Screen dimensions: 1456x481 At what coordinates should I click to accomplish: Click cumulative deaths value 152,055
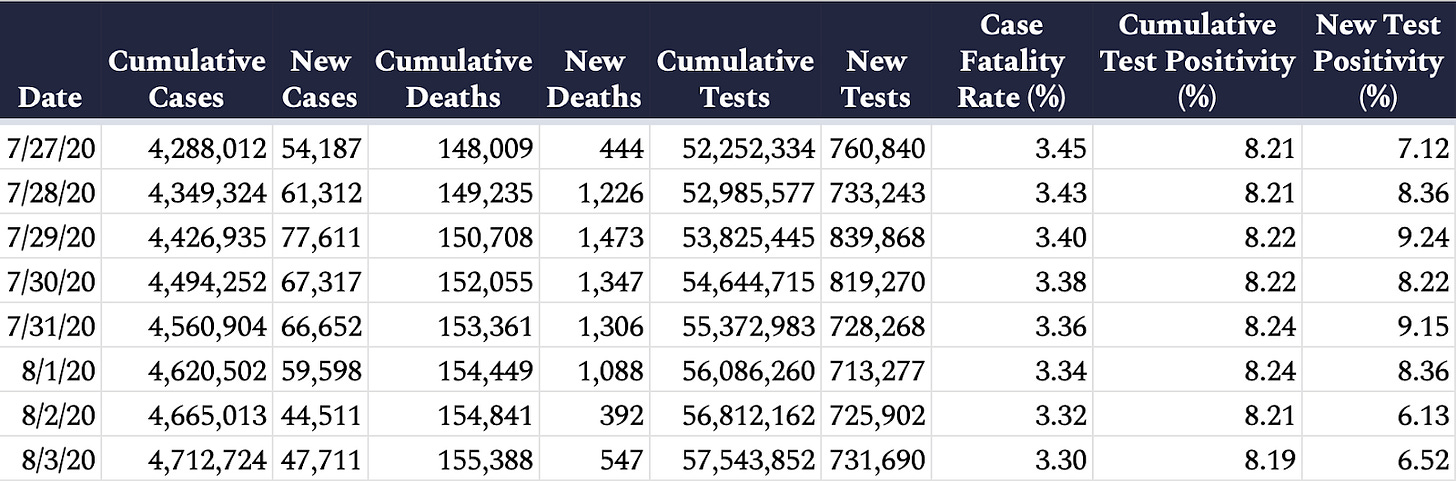point(484,283)
